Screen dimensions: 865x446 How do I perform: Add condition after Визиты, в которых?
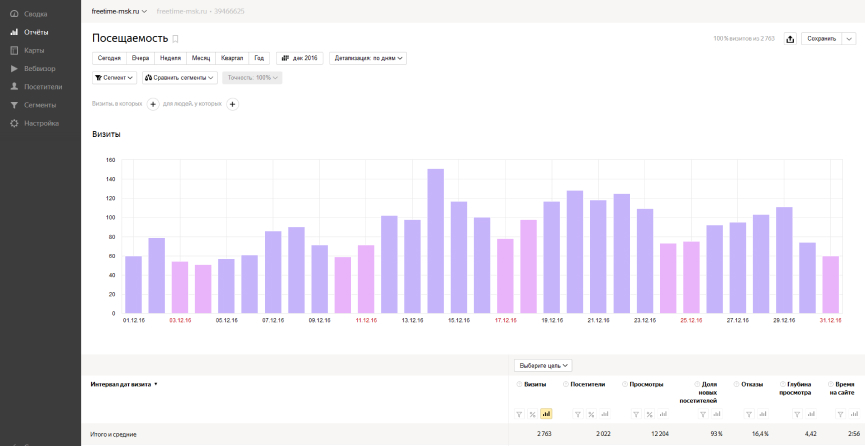click(153, 104)
